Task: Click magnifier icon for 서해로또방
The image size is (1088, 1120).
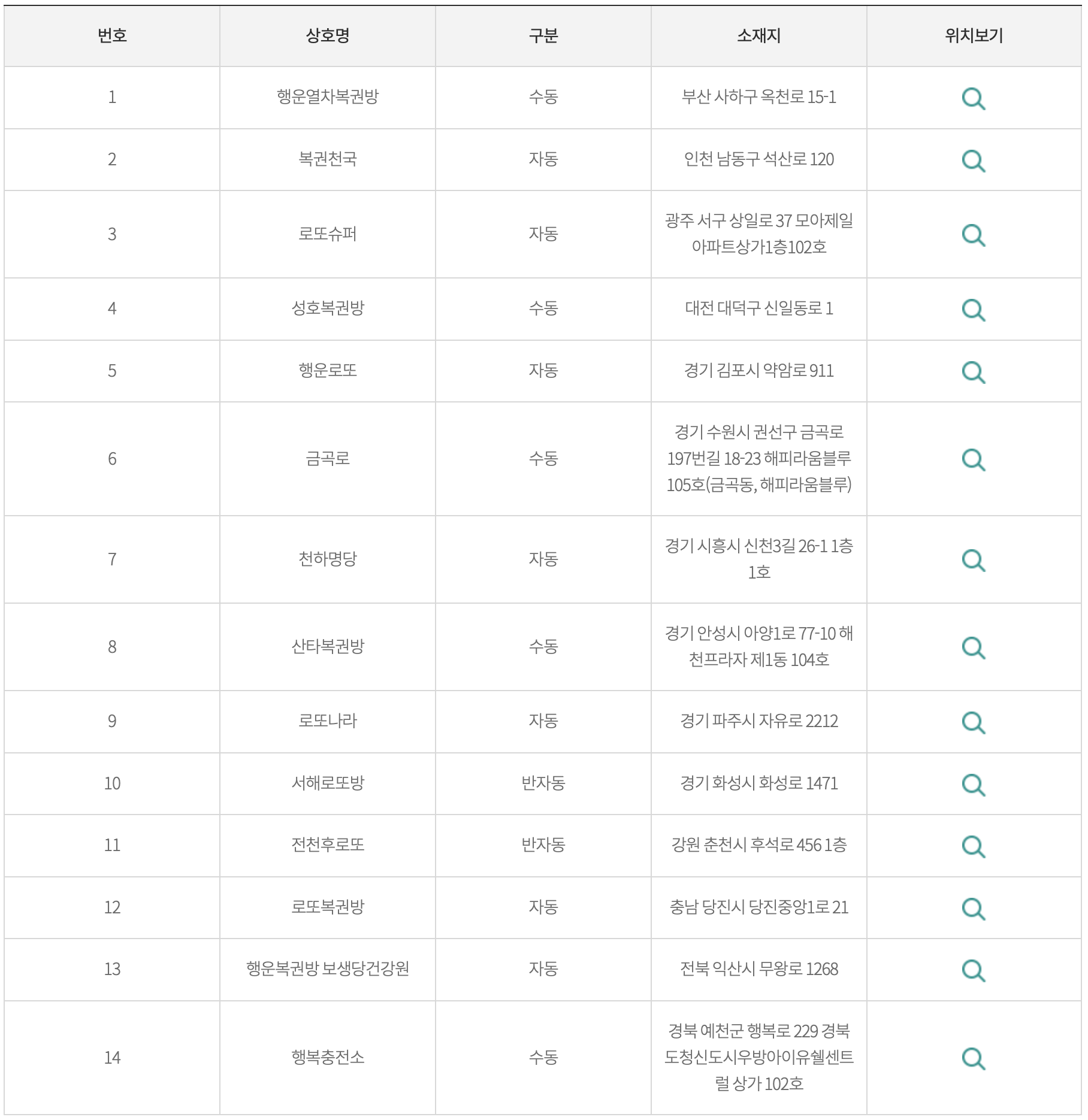Action: click(x=974, y=785)
